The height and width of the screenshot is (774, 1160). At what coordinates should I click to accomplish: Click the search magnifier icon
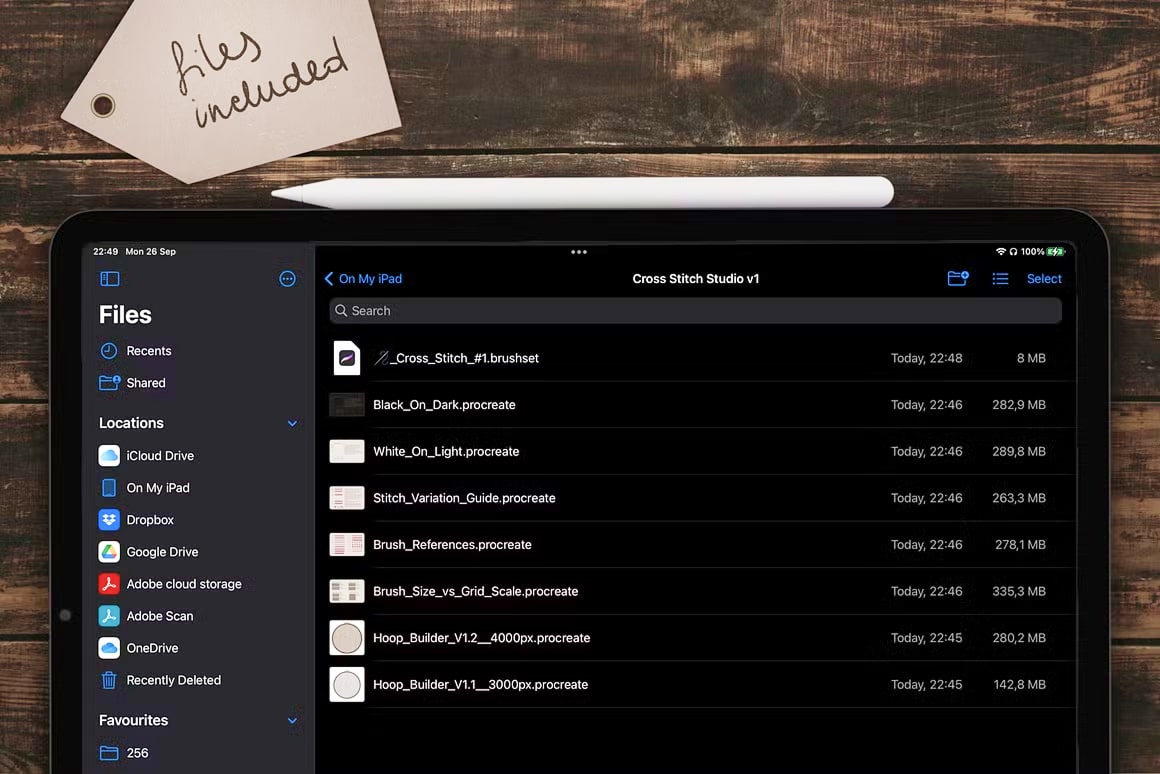point(341,311)
